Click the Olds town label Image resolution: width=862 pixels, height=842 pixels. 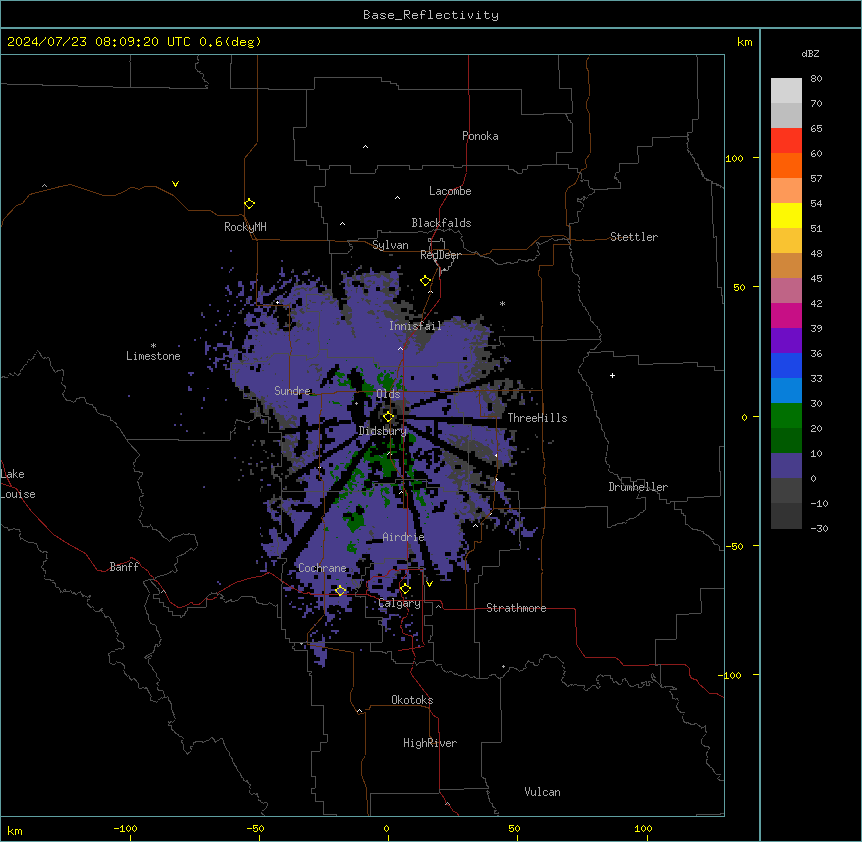388,394
